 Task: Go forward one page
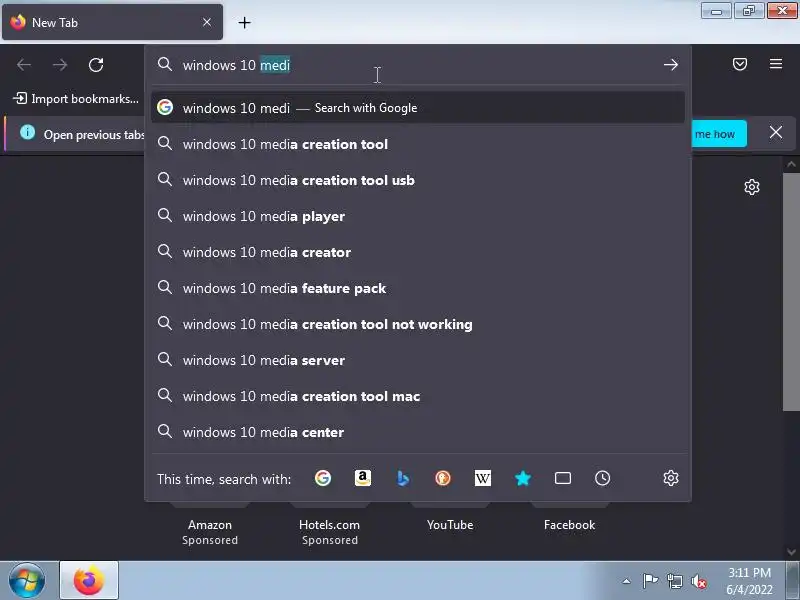point(60,65)
